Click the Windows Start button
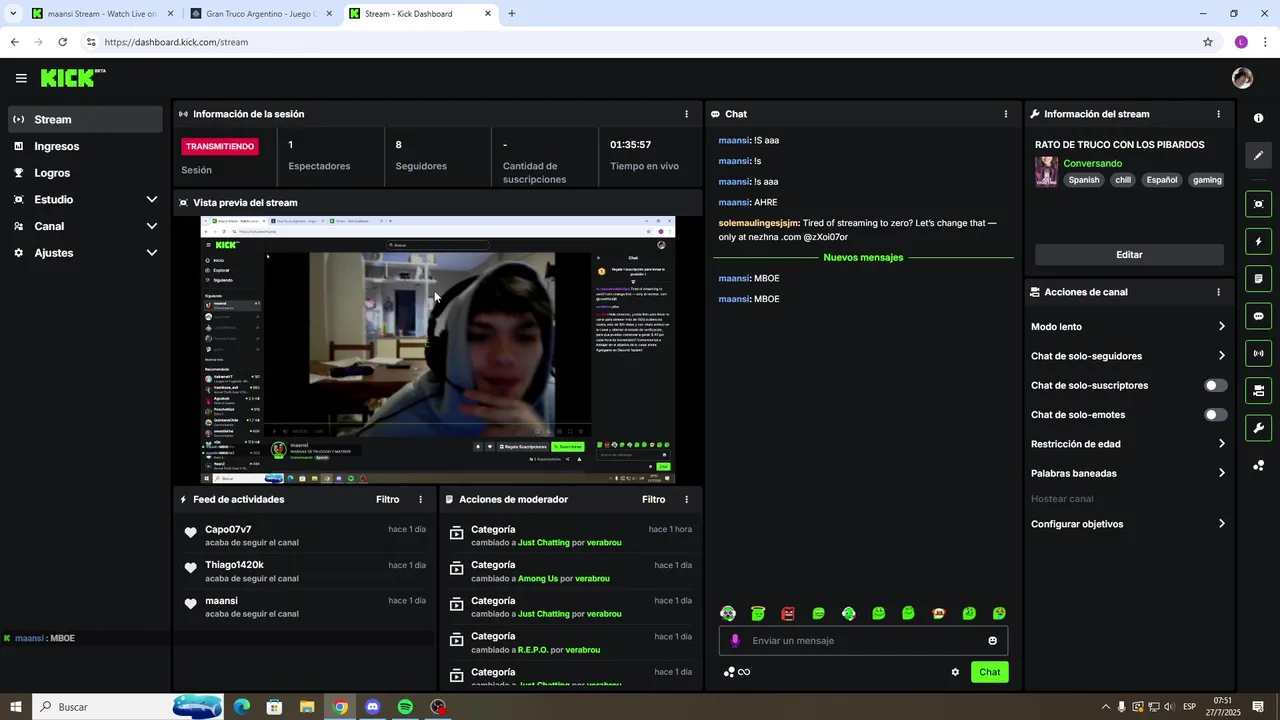This screenshot has height=720, width=1280. coord(16,707)
